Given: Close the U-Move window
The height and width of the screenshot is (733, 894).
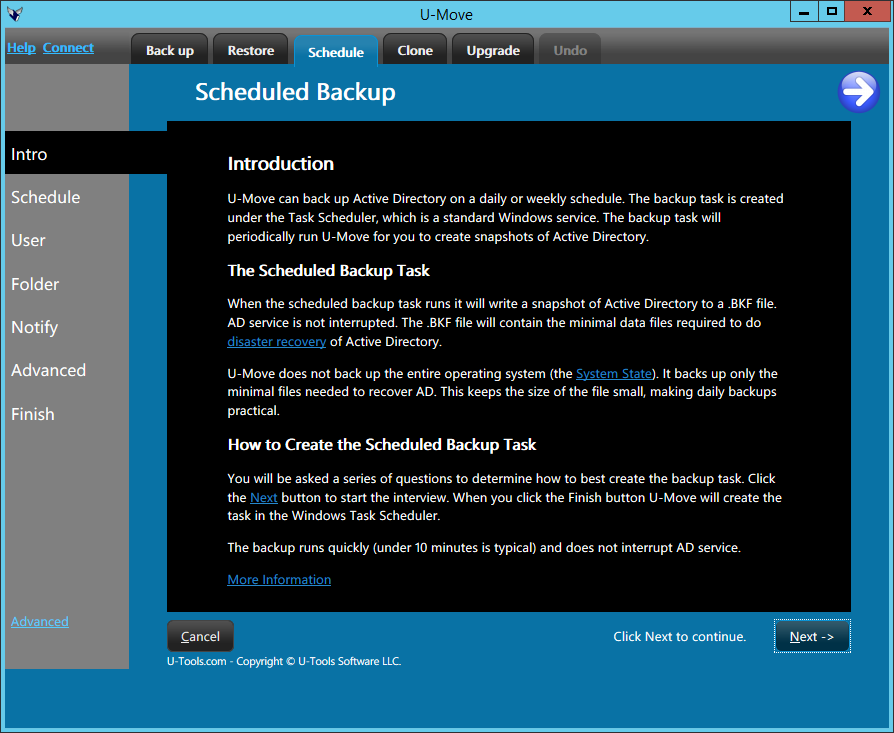Looking at the screenshot, I should [x=868, y=11].
